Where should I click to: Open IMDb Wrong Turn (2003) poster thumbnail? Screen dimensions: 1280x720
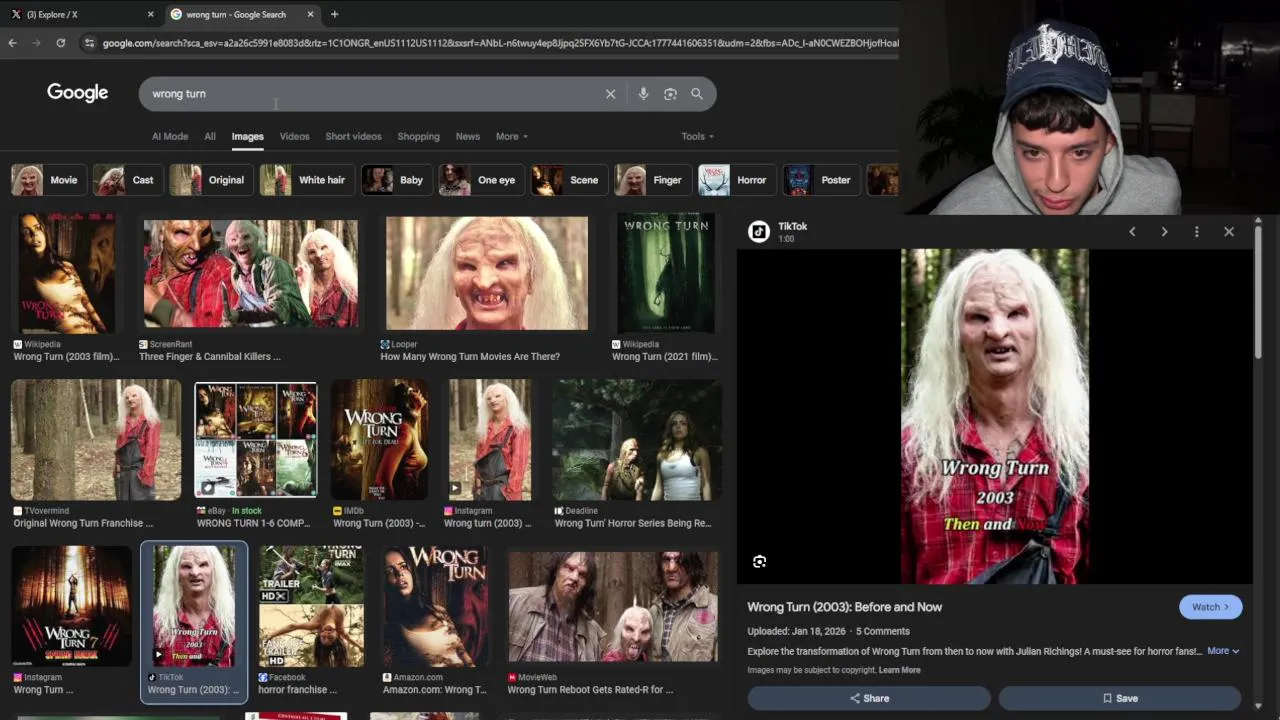[380, 440]
